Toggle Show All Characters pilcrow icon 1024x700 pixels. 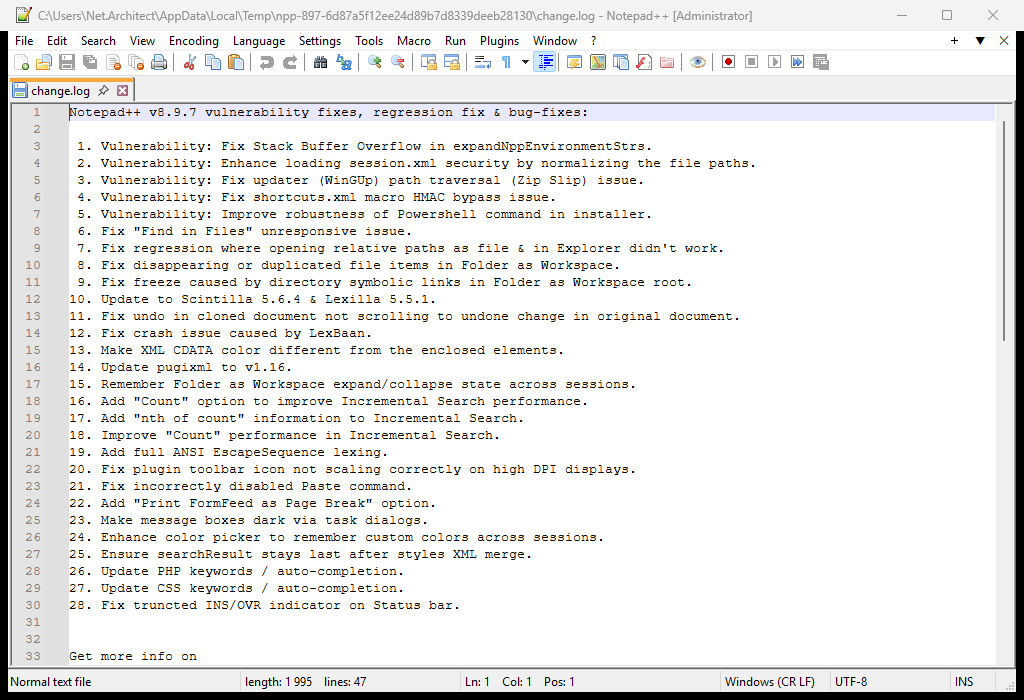pyautogui.click(x=506, y=63)
